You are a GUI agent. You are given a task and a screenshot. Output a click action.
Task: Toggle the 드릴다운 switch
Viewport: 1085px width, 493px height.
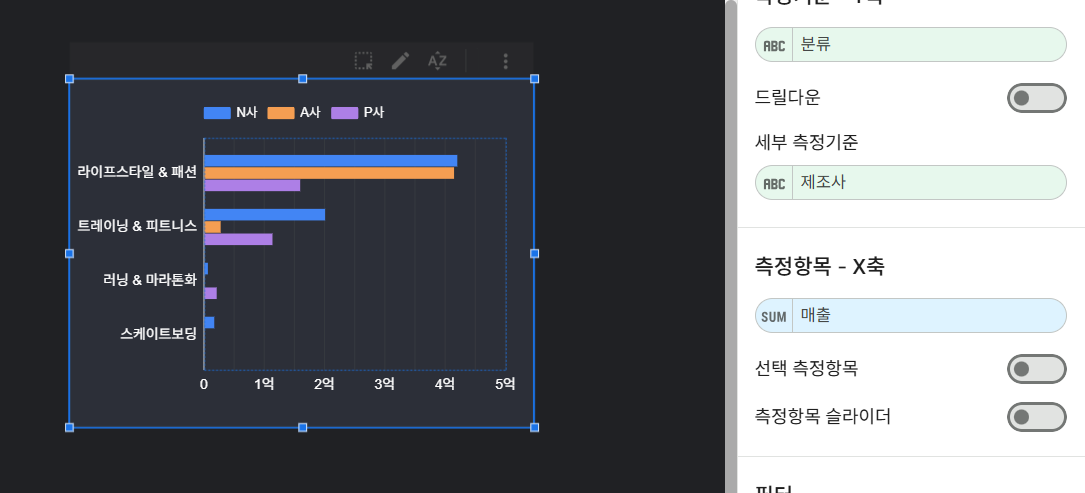point(1037,98)
